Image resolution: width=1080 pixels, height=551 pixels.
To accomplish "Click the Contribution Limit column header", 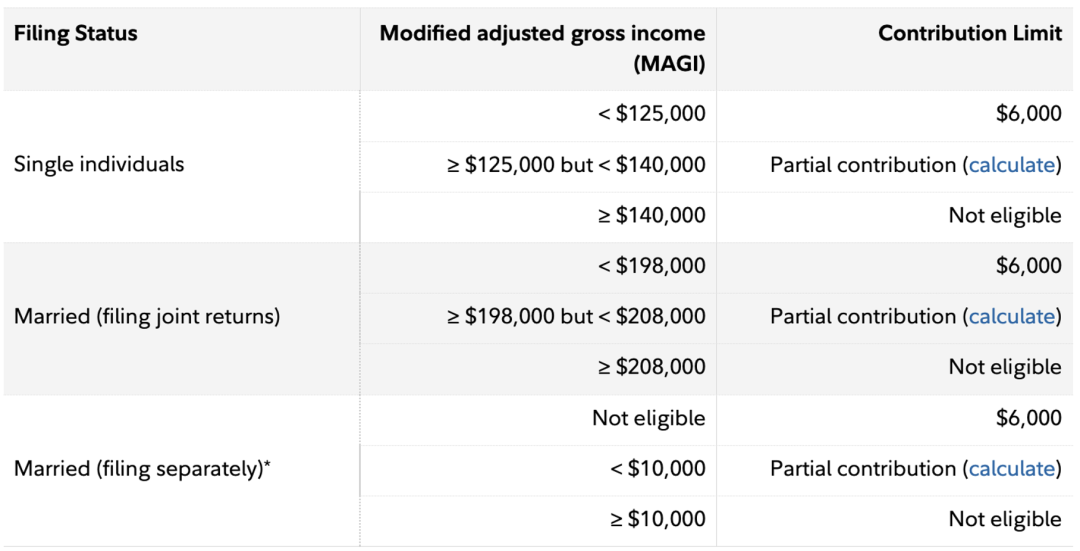I will 969,34.
